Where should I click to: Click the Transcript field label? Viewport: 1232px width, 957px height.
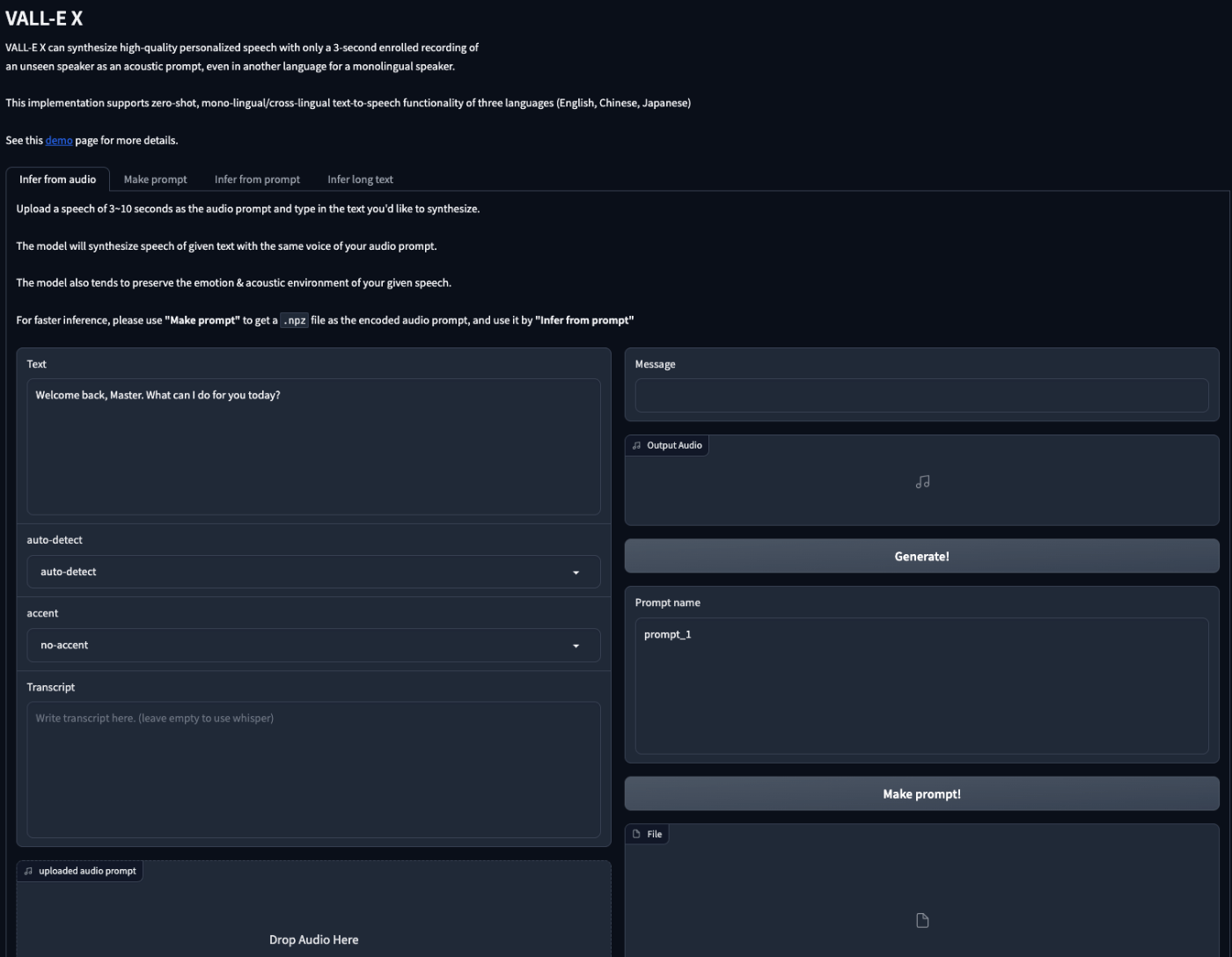pyautogui.click(x=51, y=687)
